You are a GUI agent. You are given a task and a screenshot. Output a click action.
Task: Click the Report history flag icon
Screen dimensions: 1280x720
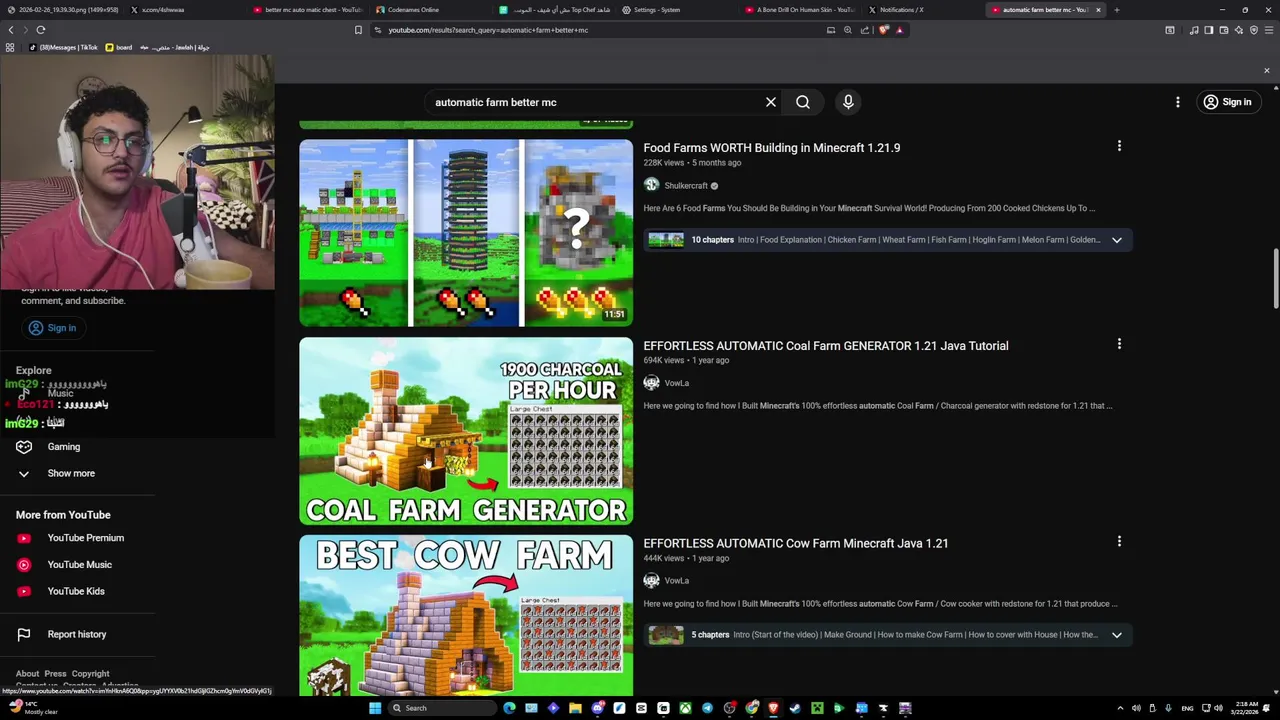24,634
